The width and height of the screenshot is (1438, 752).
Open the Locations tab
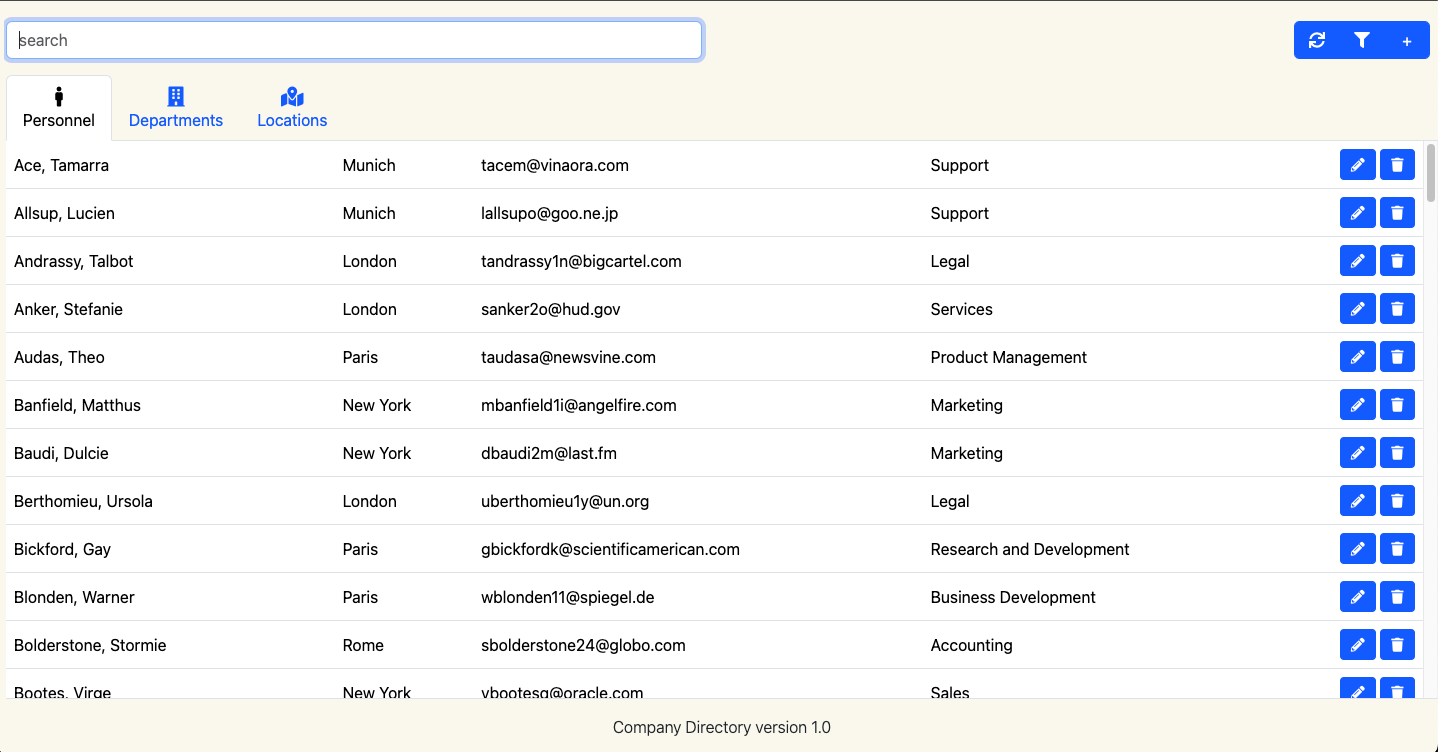click(292, 108)
